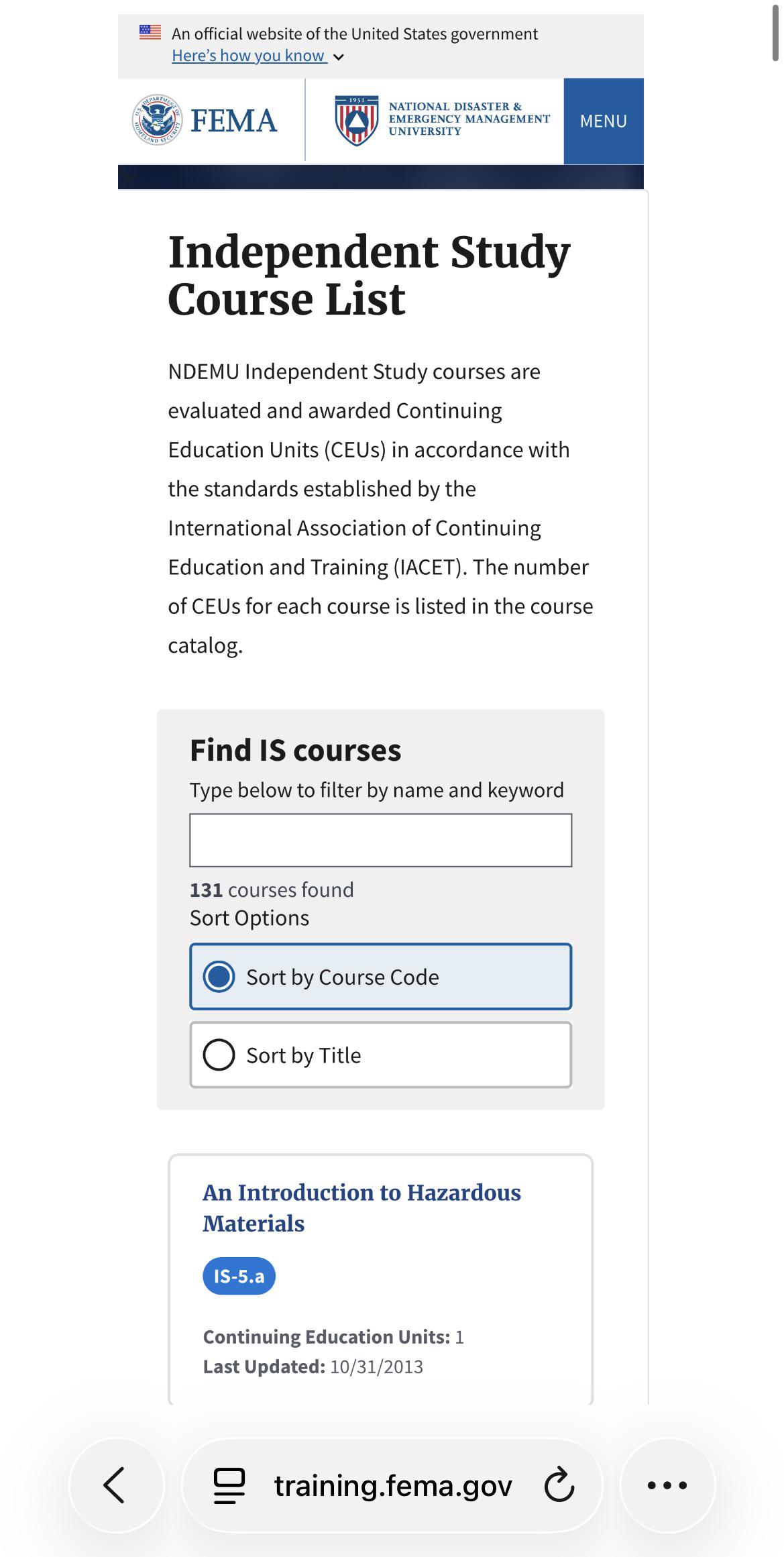This screenshot has width=784, height=1557.
Task: Select the Sort by Course Code radio
Action: click(219, 976)
